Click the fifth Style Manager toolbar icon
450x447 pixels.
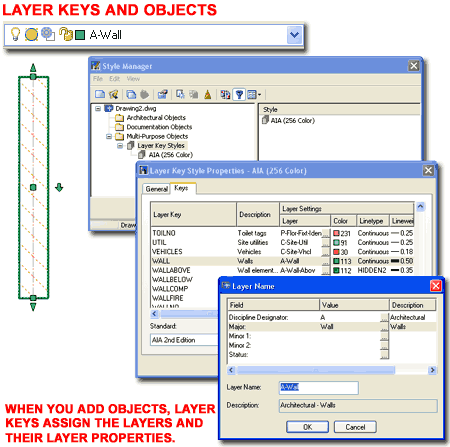162,94
